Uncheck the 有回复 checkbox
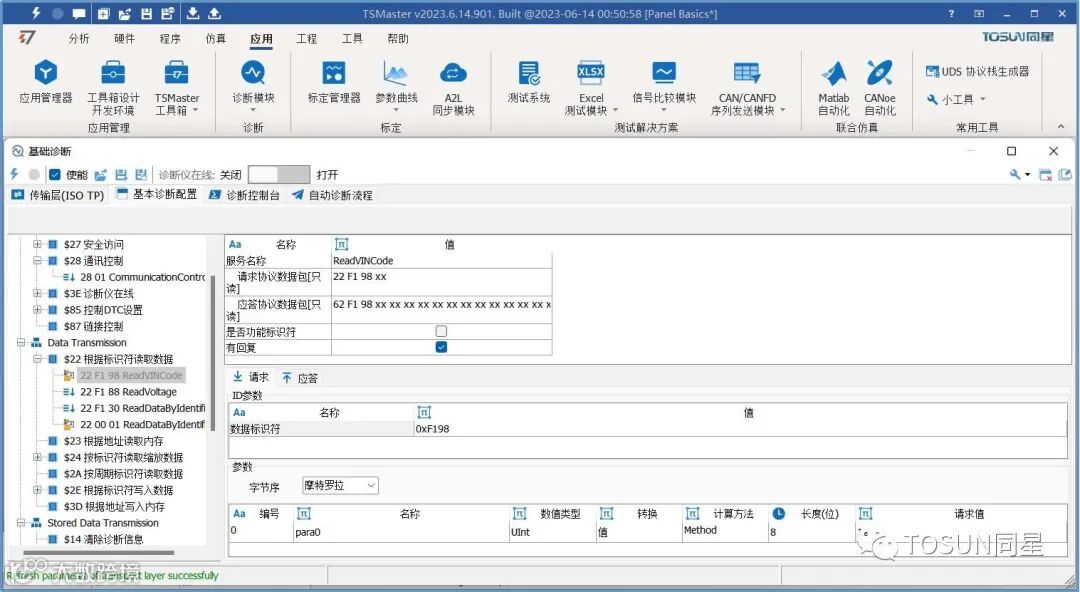 point(442,347)
